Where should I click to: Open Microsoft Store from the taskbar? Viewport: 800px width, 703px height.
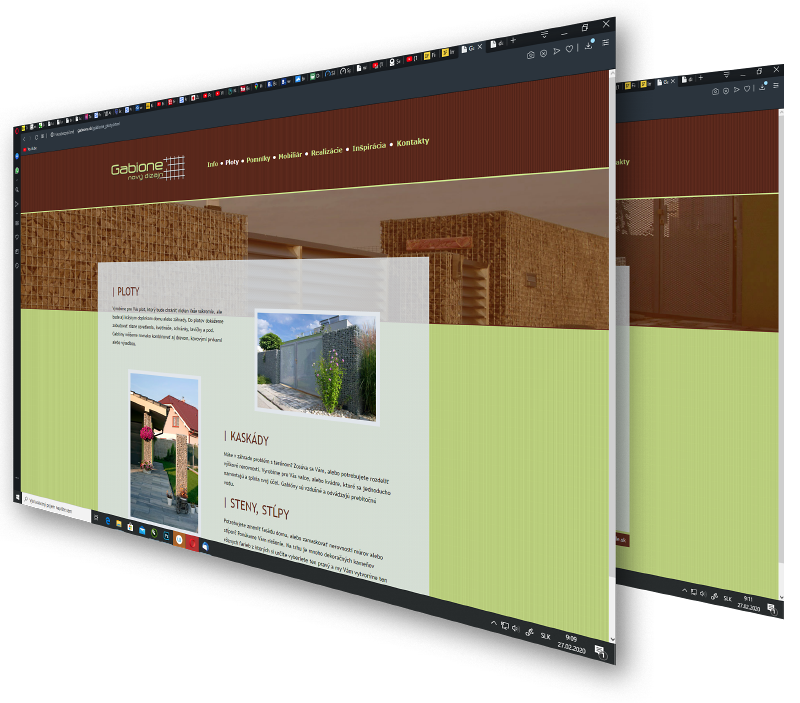coord(131,527)
